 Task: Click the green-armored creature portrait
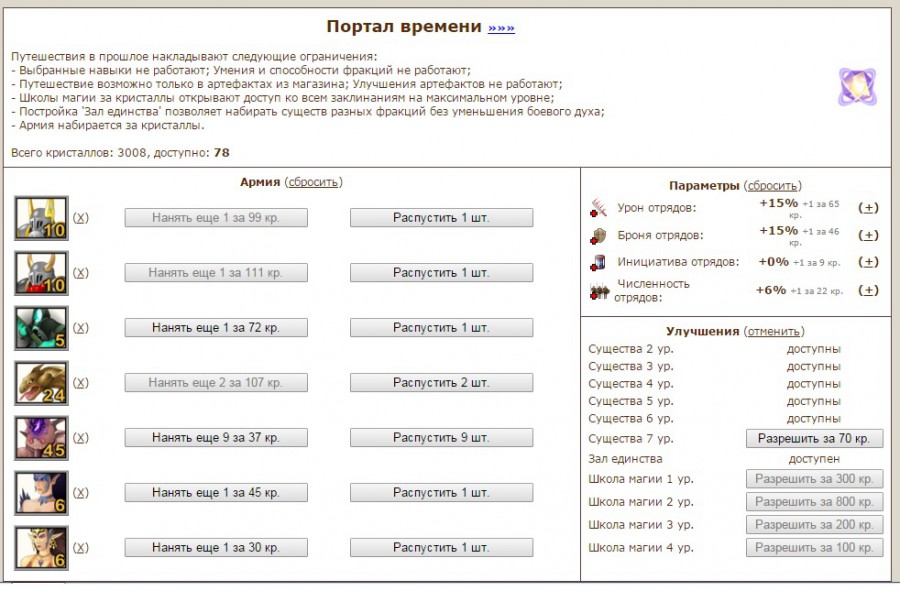tap(41, 328)
